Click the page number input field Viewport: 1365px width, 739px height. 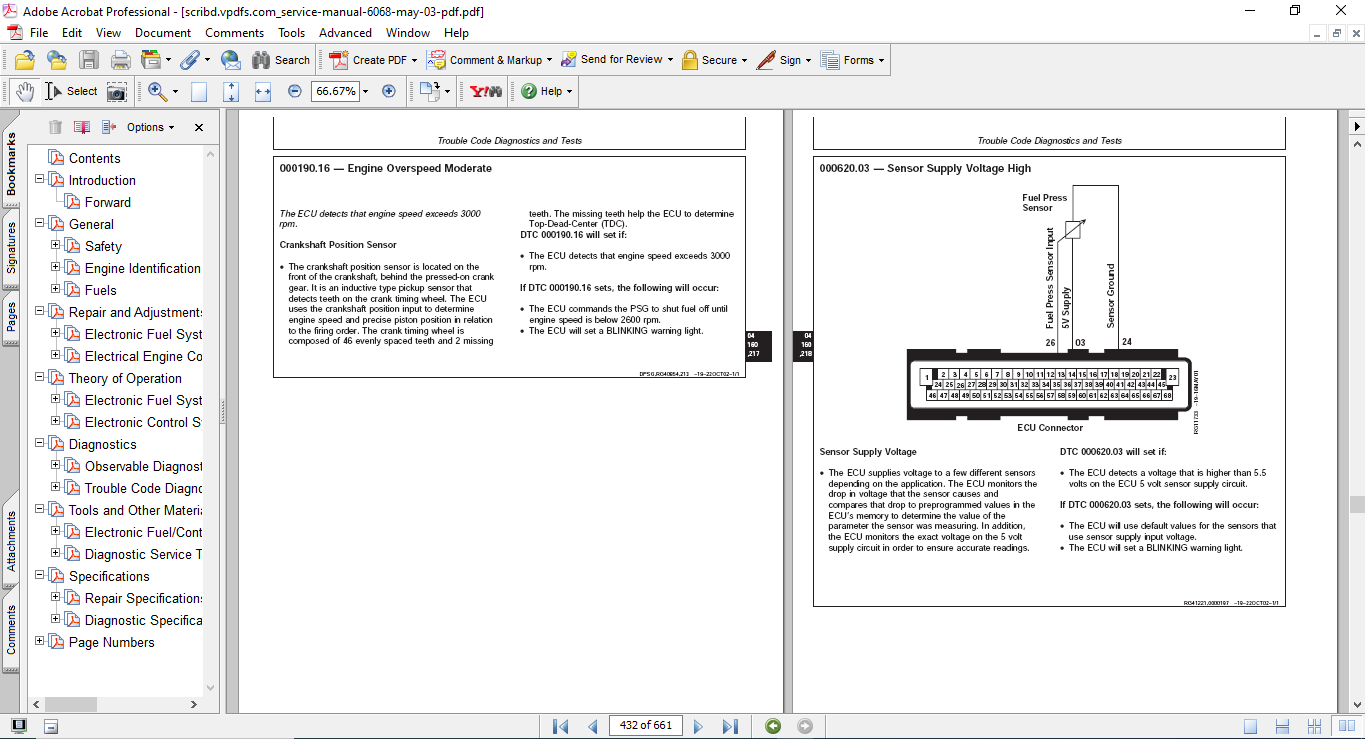[x=645, y=726]
